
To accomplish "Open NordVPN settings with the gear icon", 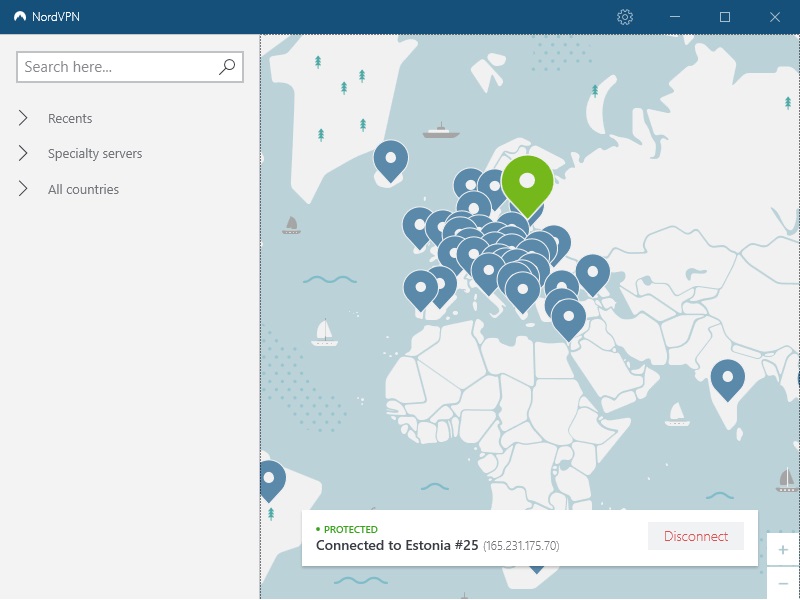I will [x=624, y=17].
